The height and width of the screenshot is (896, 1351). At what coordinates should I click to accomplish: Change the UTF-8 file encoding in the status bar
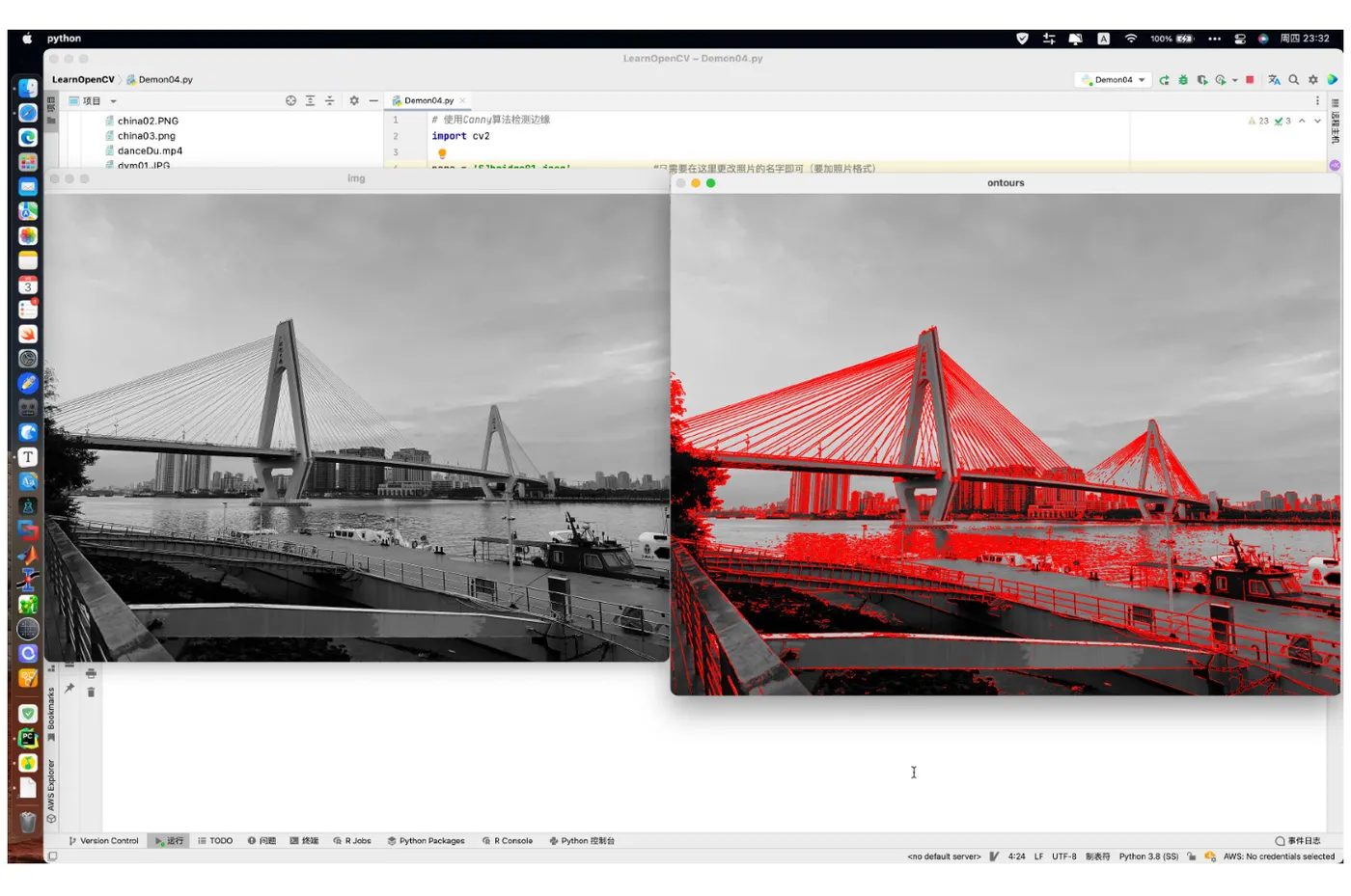click(x=1063, y=856)
